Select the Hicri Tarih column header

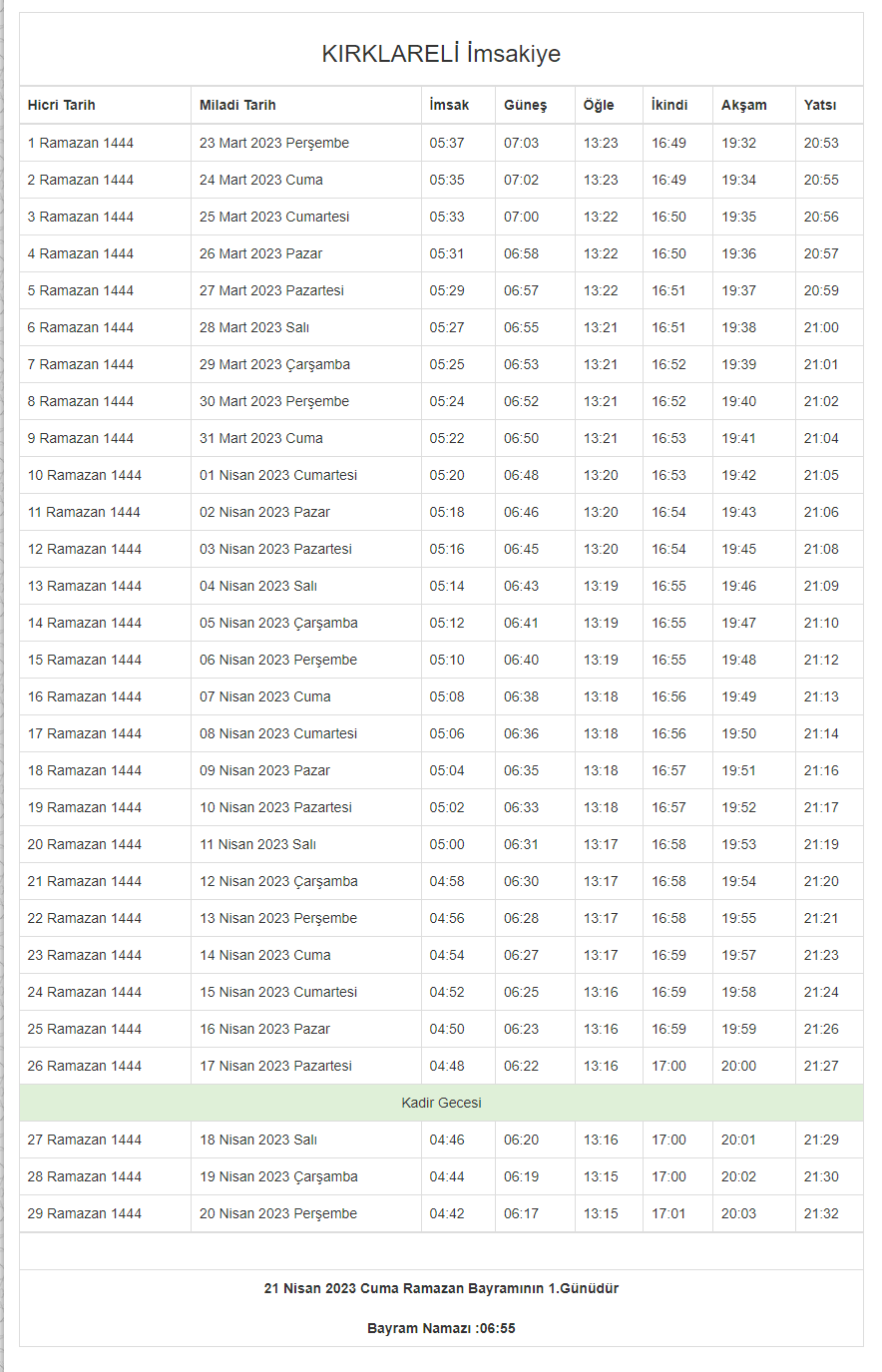tap(62, 105)
